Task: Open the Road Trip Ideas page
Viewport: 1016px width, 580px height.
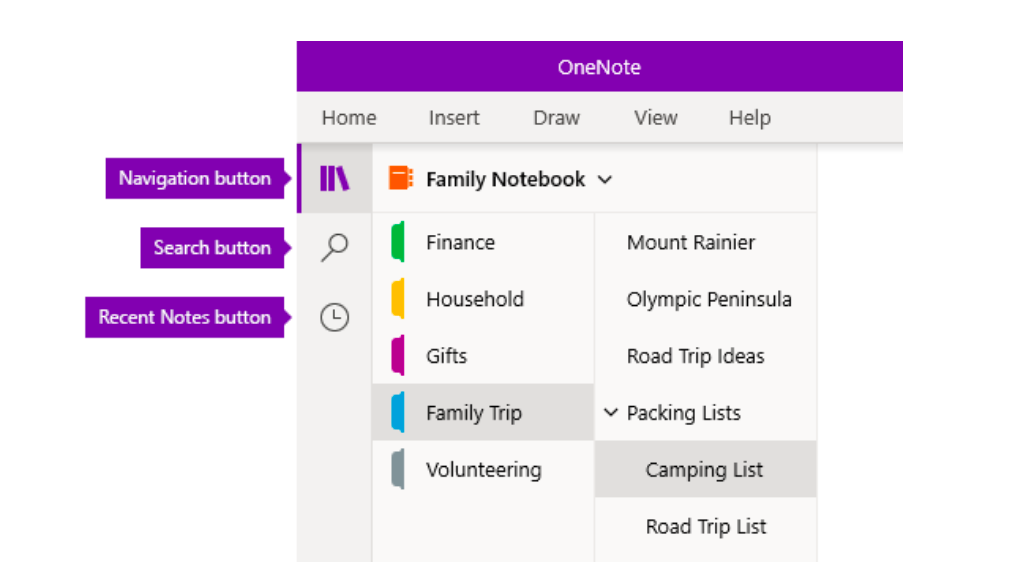Action: [x=706, y=355]
